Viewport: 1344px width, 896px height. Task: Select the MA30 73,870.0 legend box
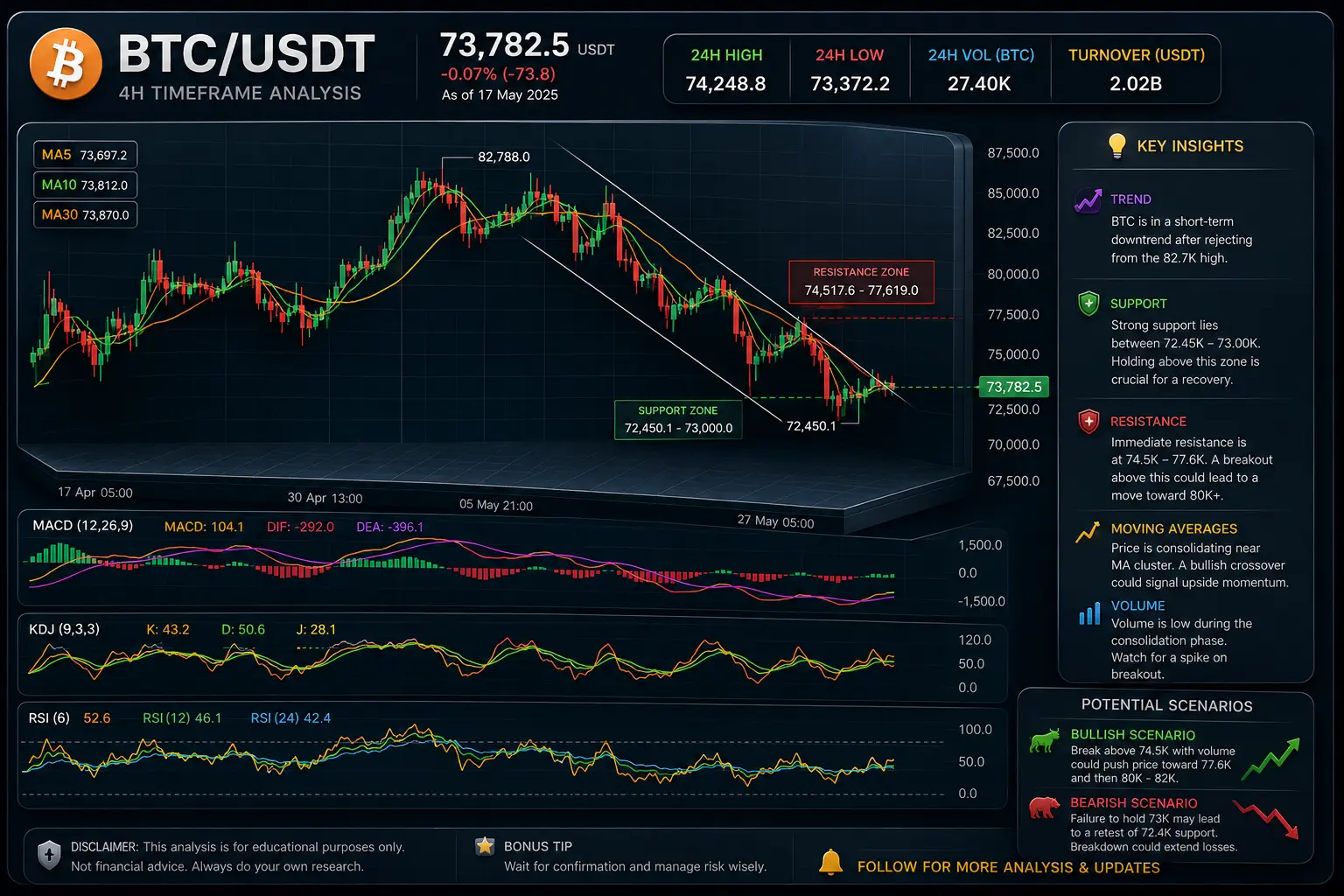coord(85,214)
